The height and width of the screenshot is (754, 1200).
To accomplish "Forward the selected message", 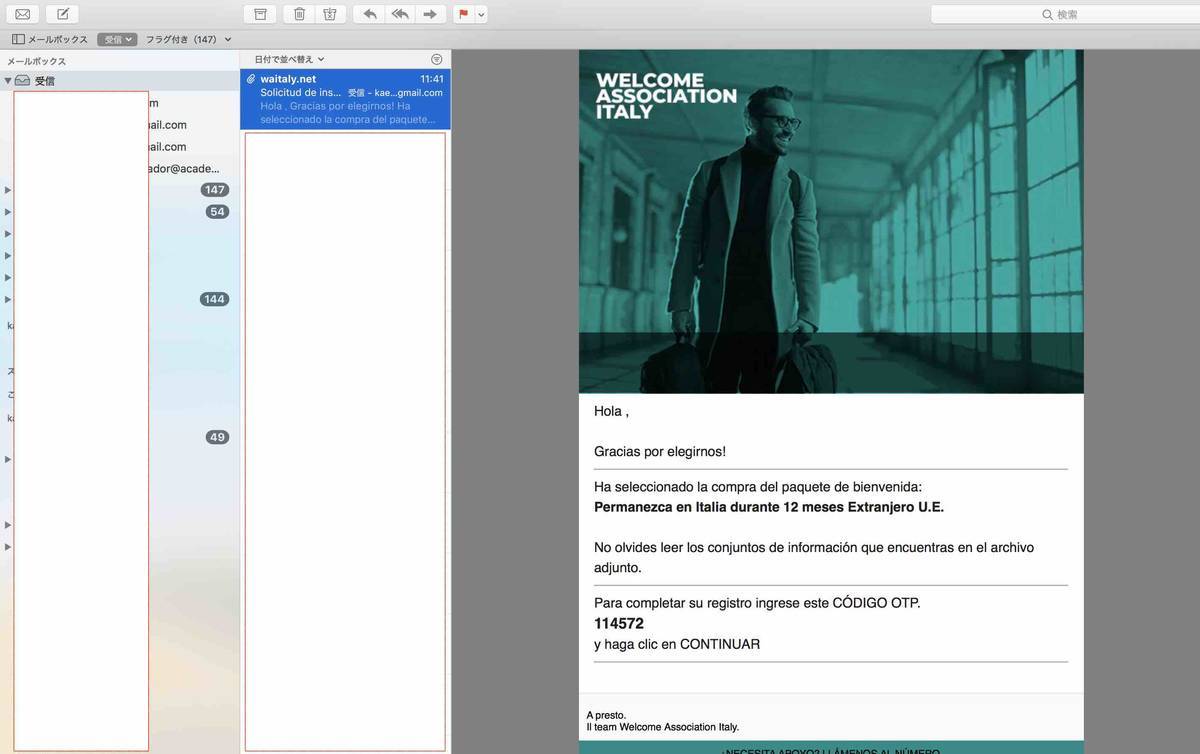I will [430, 14].
